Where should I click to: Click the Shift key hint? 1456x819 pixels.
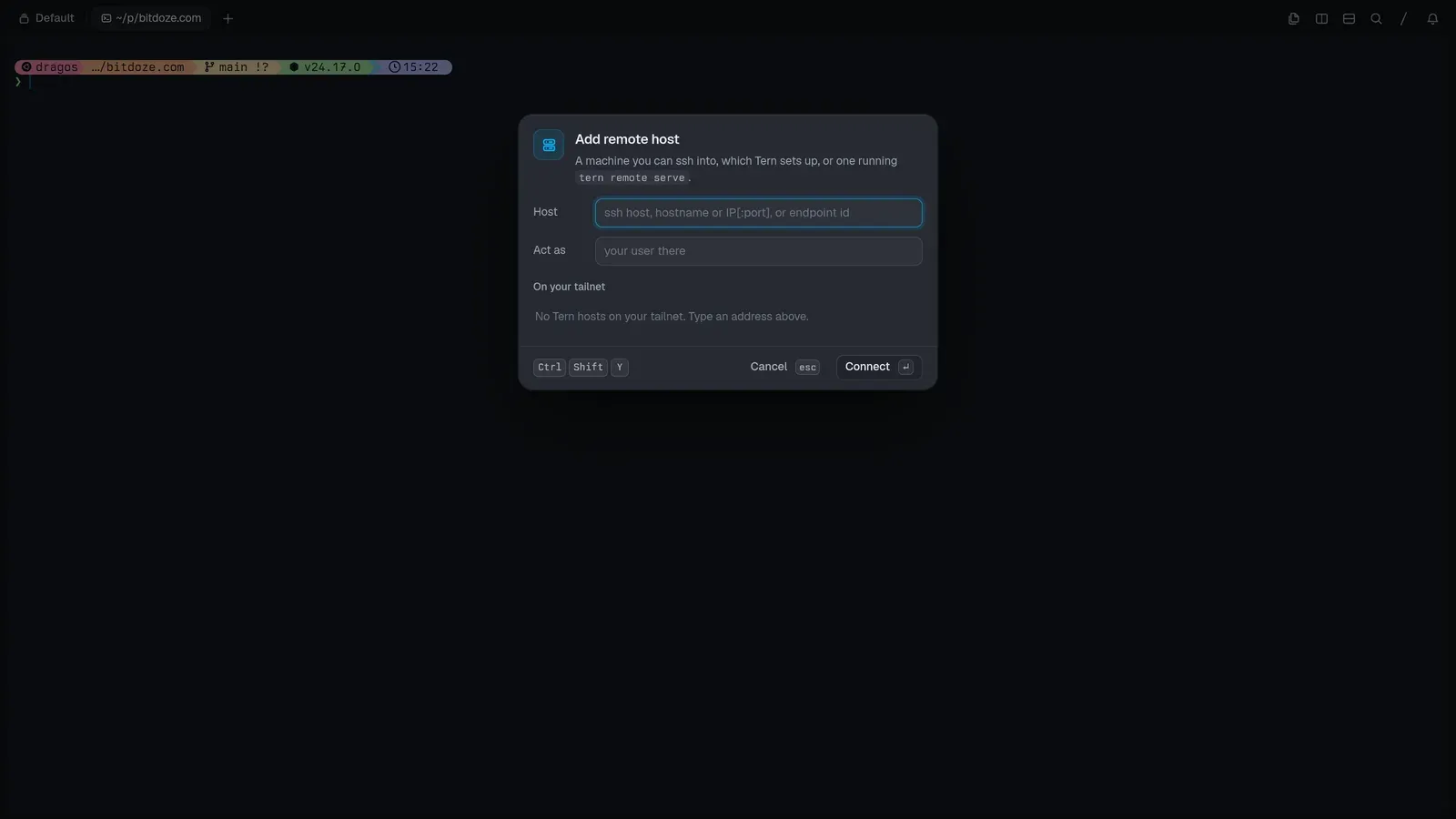[x=588, y=368]
